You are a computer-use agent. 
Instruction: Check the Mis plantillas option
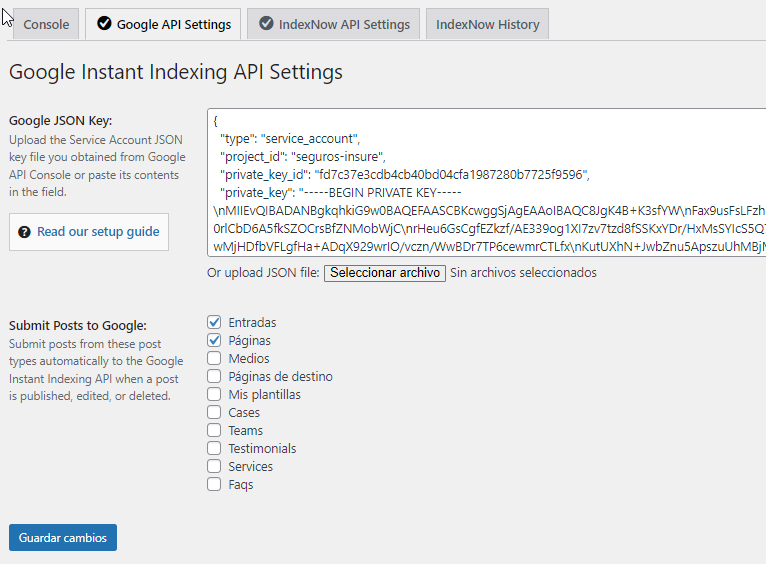pos(214,394)
